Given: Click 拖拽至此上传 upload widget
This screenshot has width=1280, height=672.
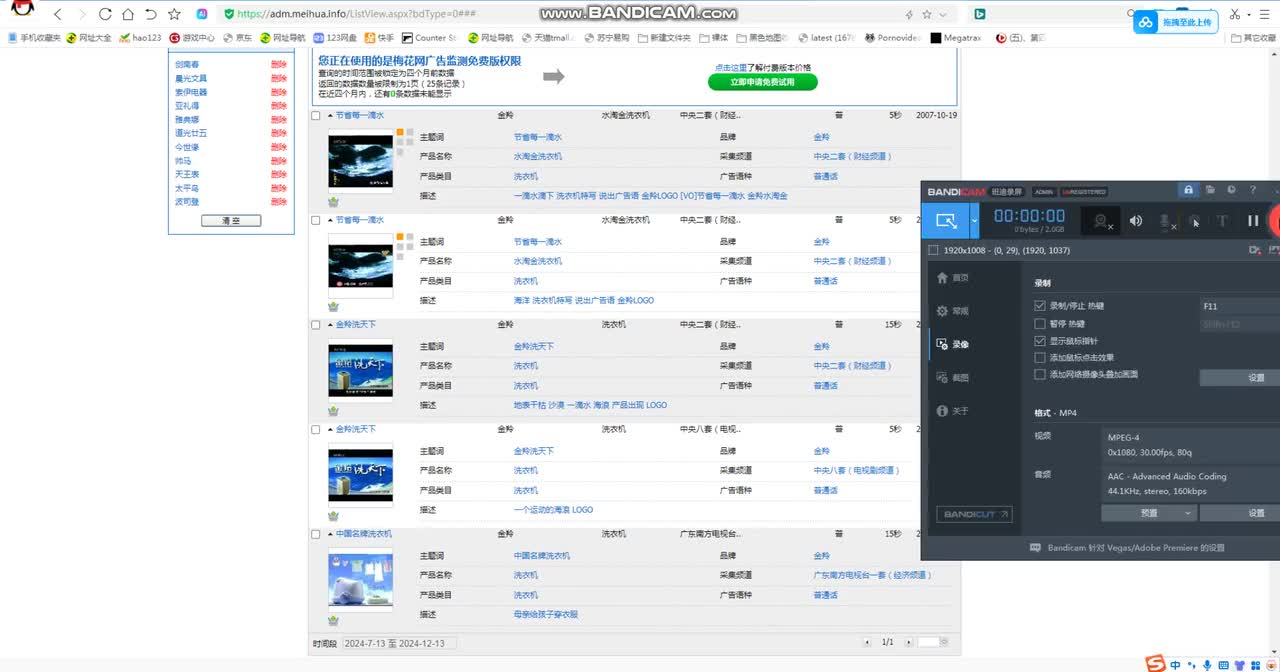Looking at the screenshot, I should pyautogui.click(x=1176, y=22).
